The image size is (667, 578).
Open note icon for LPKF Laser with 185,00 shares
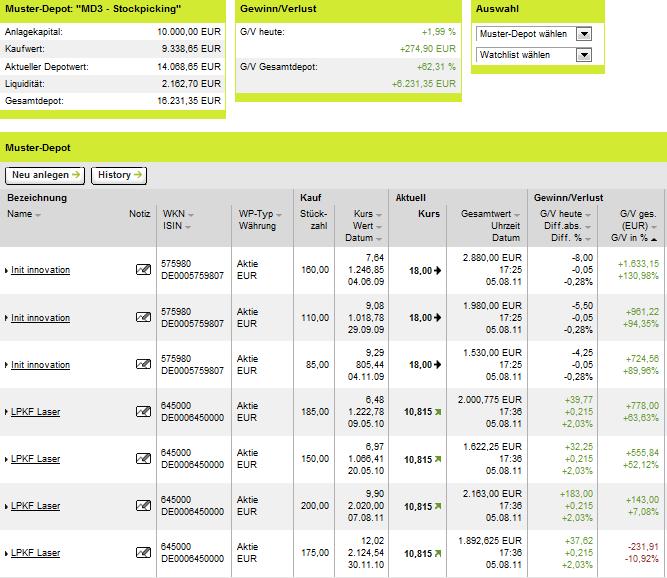coord(143,411)
